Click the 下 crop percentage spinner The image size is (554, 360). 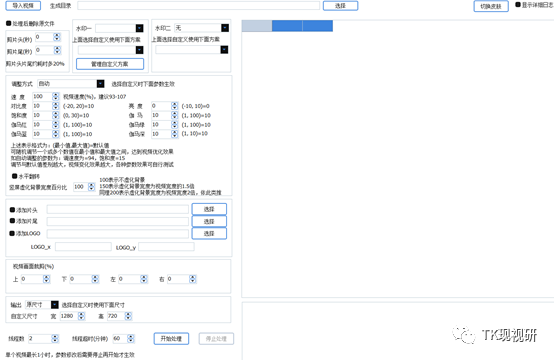95,279
